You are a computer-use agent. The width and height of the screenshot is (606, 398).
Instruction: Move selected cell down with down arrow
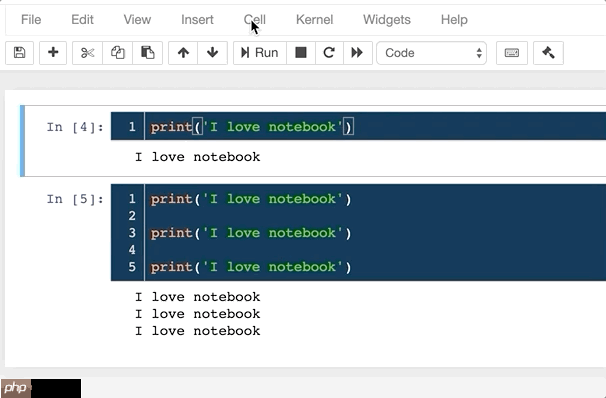(213, 53)
